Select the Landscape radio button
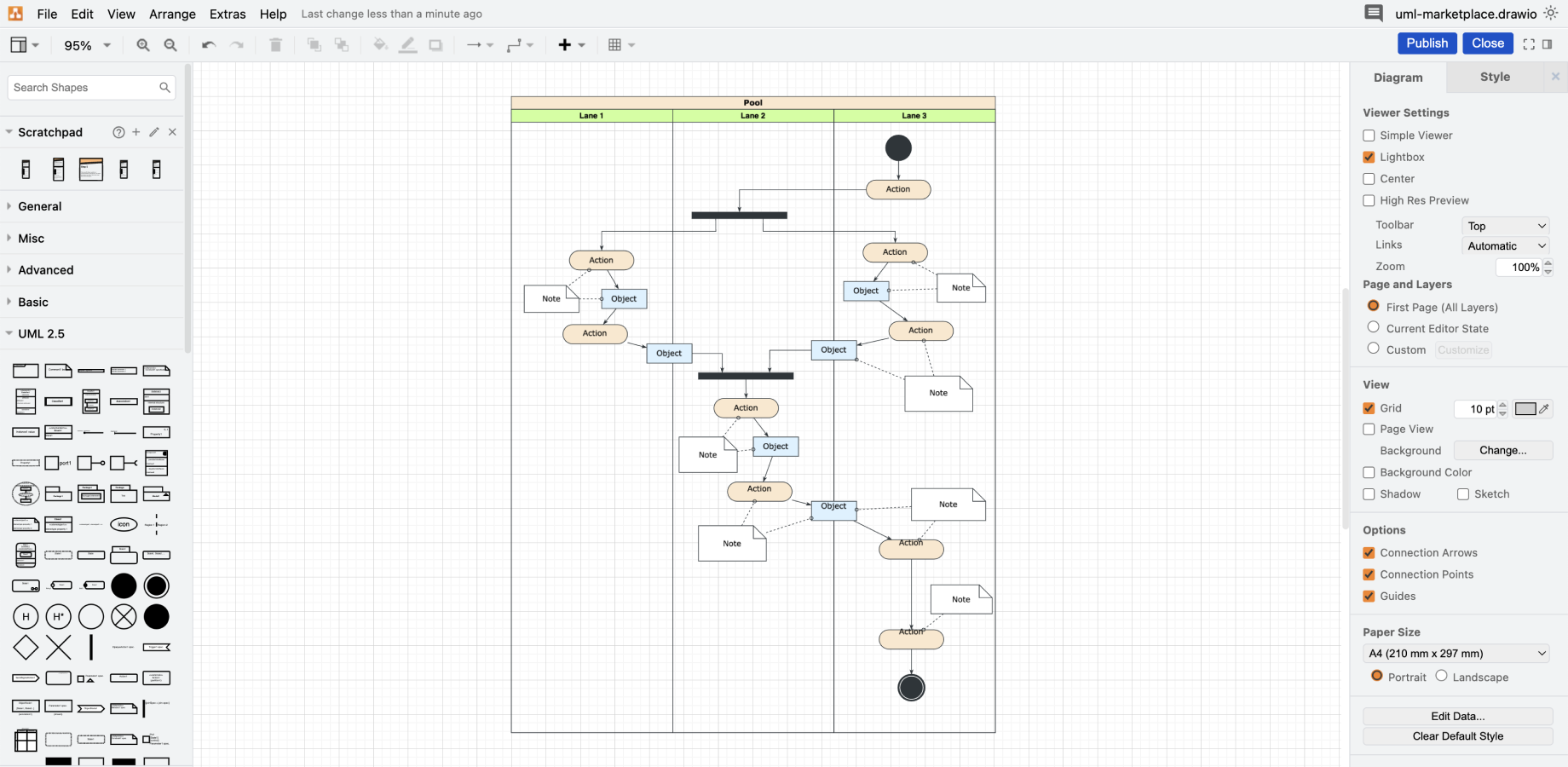This screenshot has height=767, width=1568. pos(1441,676)
